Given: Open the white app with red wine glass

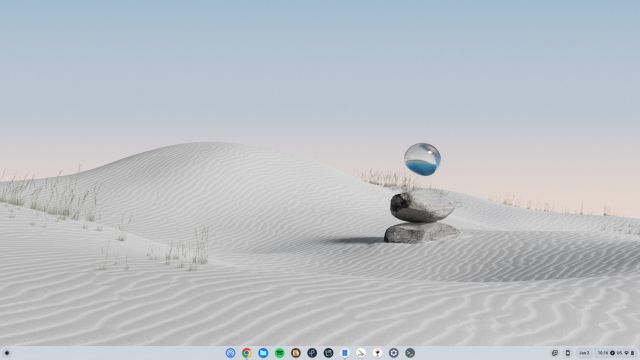Looking at the screenshot, I should click(x=377, y=353).
